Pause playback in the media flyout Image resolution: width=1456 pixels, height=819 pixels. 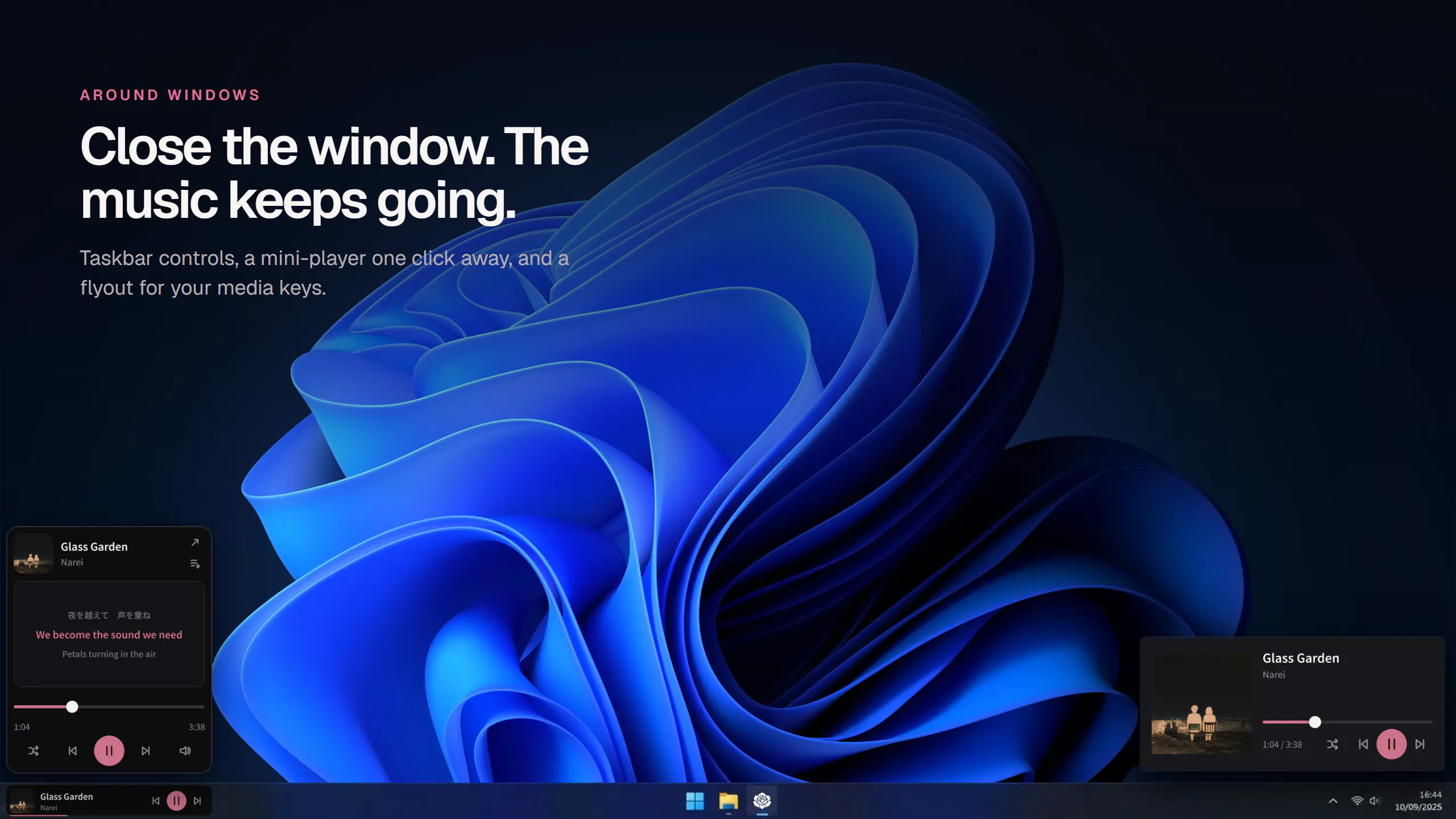pos(1392,744)
